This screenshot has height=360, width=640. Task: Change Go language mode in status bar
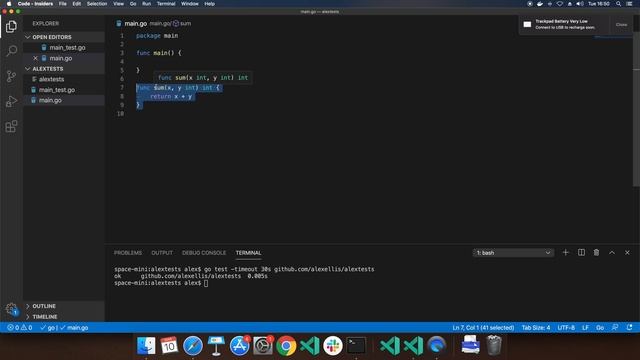tap(600, 328)
